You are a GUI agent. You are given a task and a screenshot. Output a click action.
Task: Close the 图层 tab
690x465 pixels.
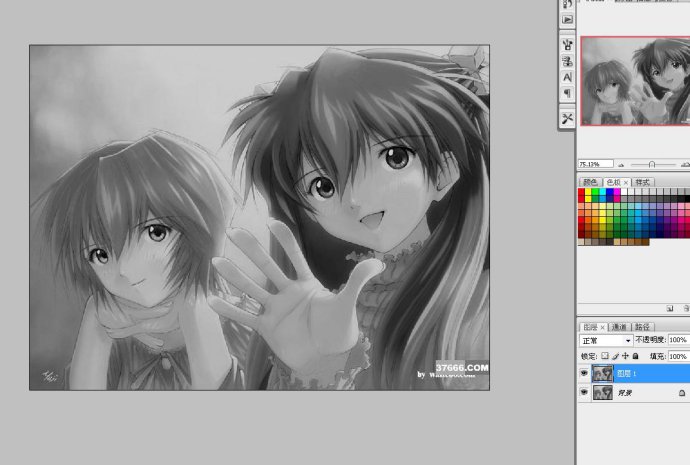[603, 327]
